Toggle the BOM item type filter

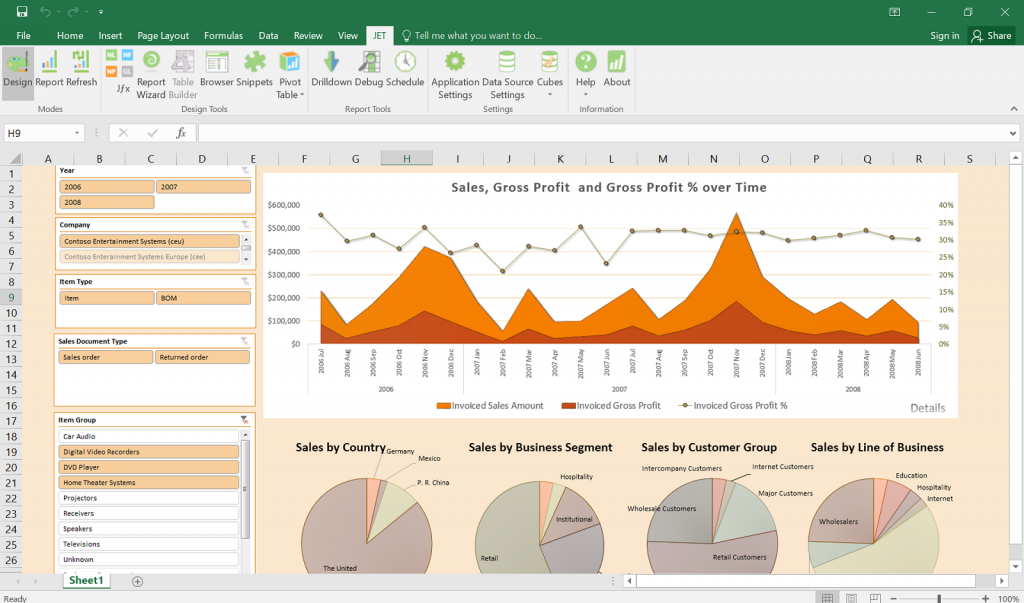pyautogui.click(x=203, y=298)
